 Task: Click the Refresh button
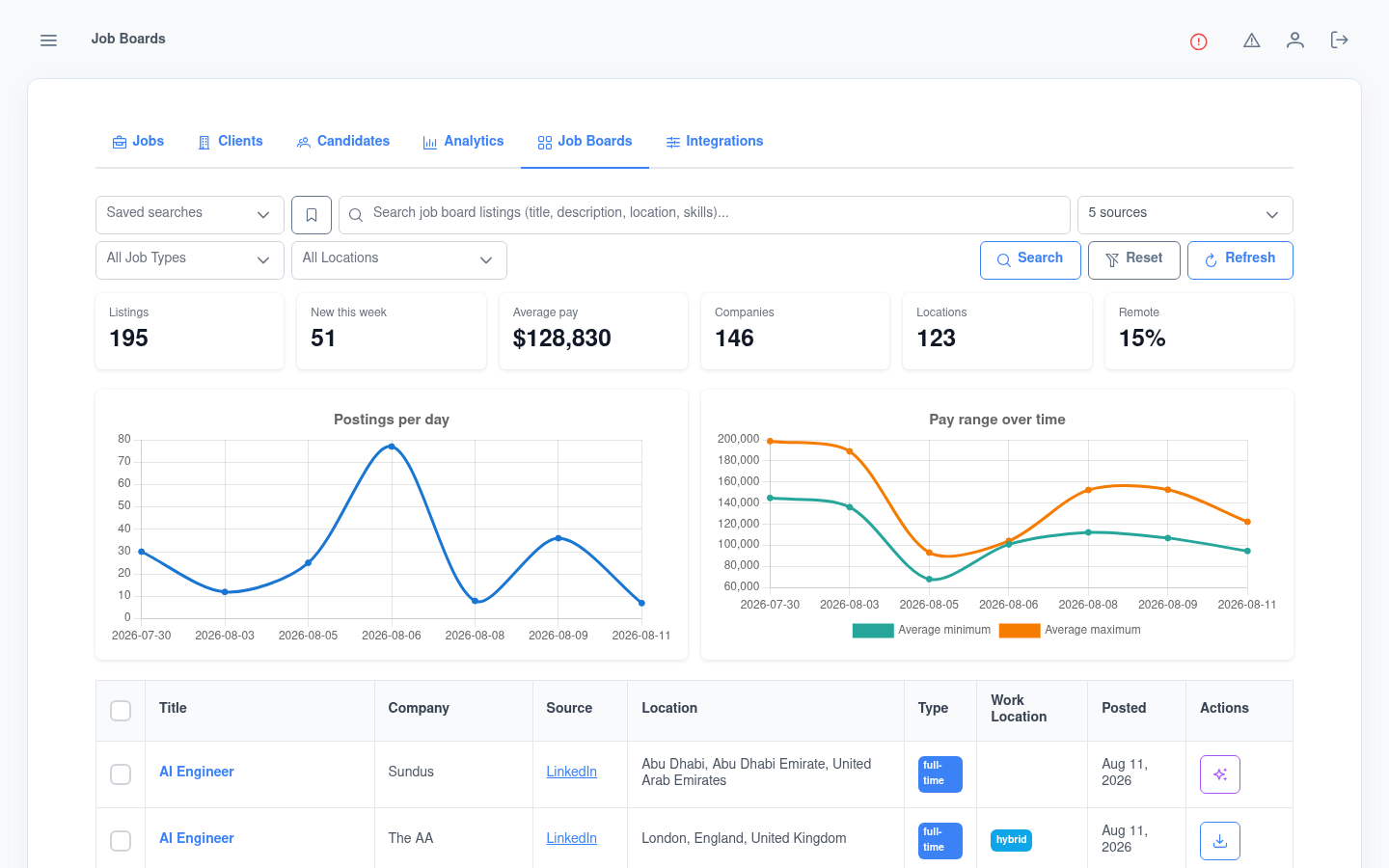pos(1240,260)
